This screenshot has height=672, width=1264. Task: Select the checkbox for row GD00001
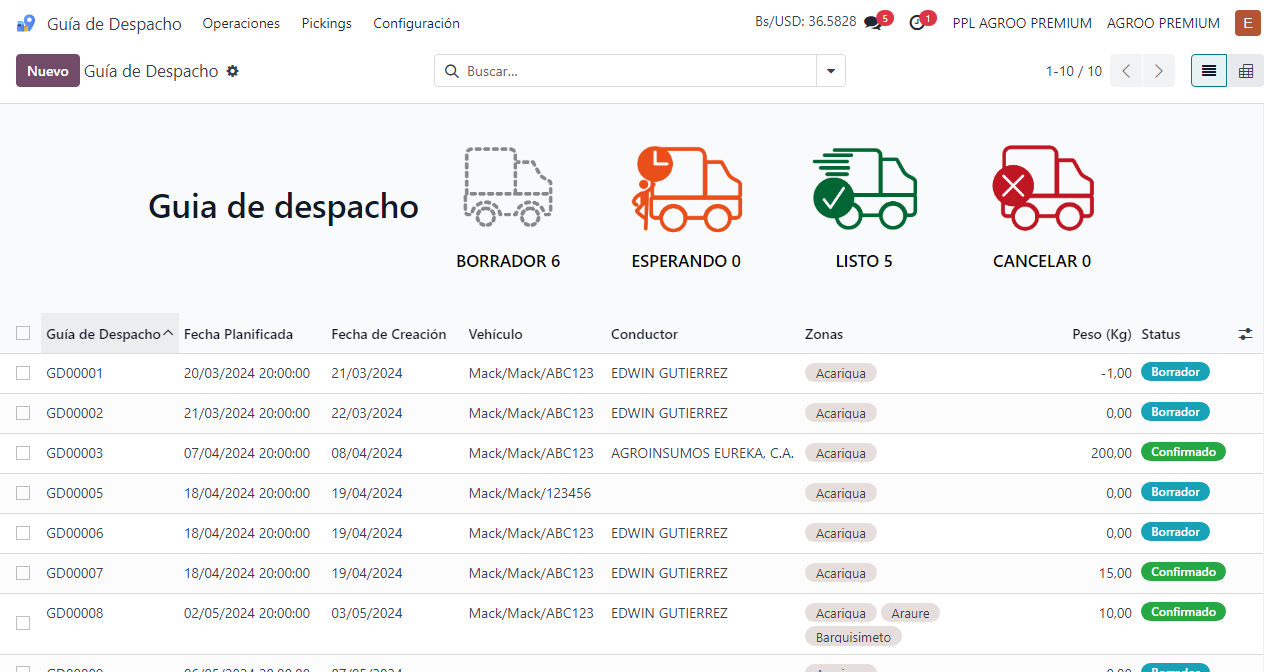pos(23,373)
